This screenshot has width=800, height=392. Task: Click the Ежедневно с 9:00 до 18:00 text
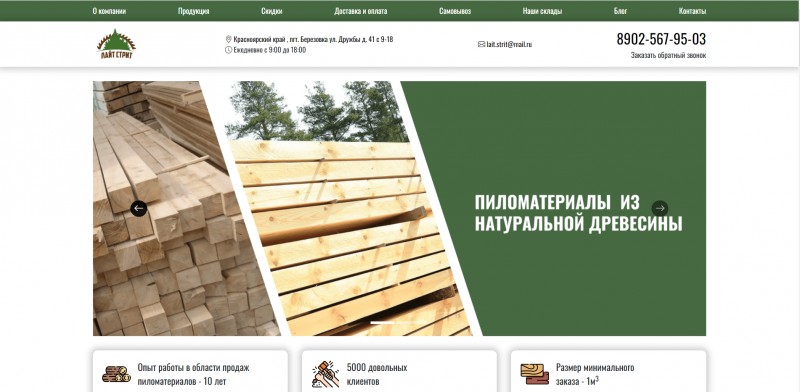pyautogui.click(x=269, y=50)
